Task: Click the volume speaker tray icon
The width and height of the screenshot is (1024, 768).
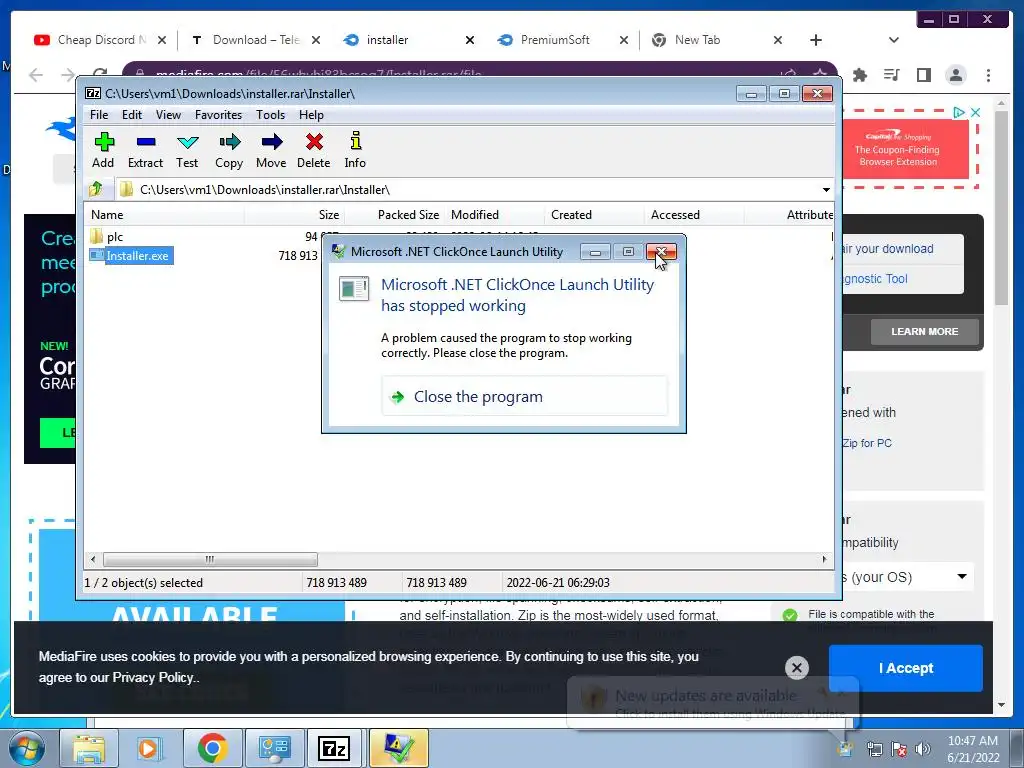Action: point(923,749)
